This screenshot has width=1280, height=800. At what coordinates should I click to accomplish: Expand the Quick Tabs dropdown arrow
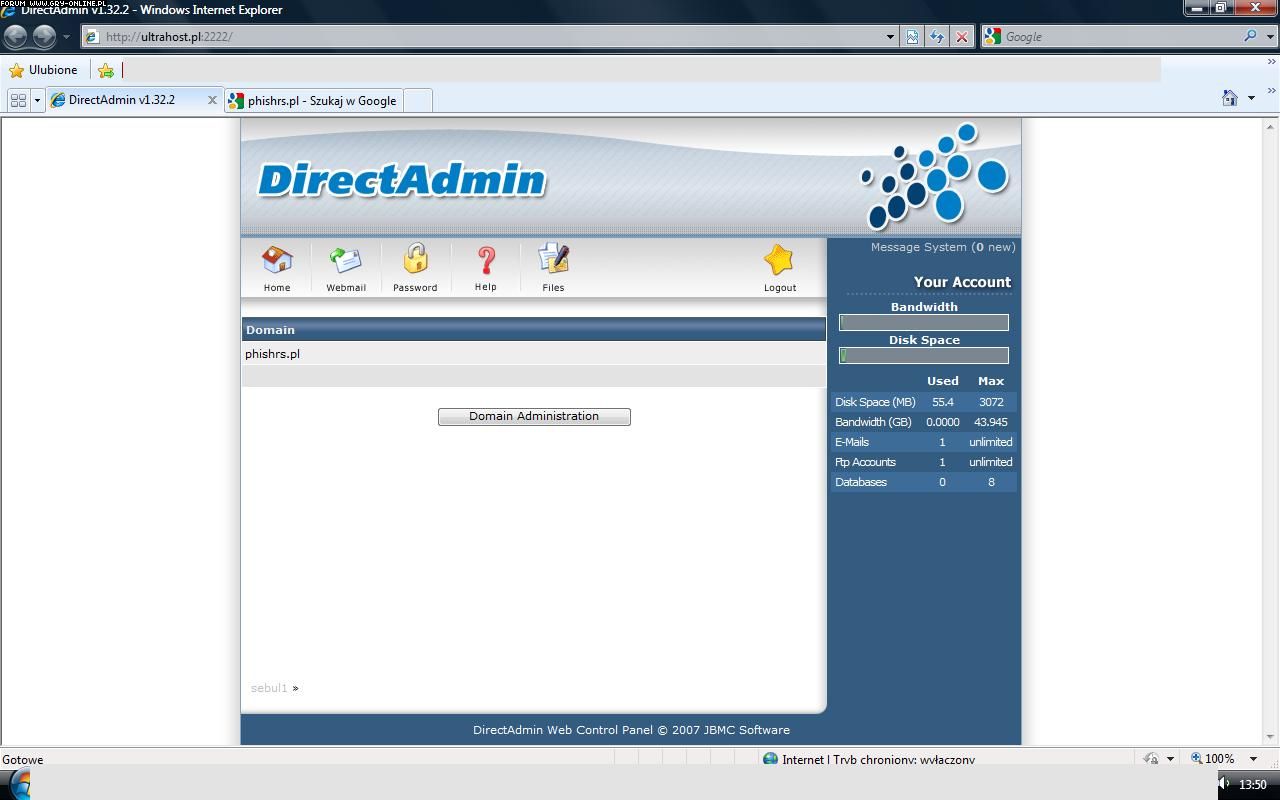point(37,100)
